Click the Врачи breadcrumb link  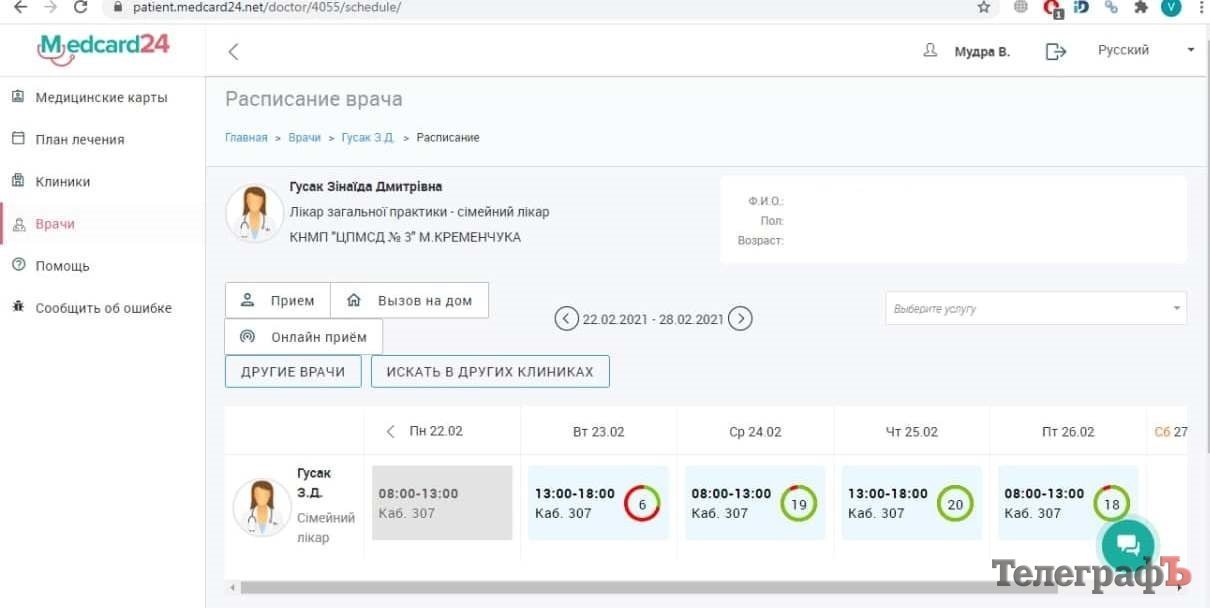(x=304, y=138)
